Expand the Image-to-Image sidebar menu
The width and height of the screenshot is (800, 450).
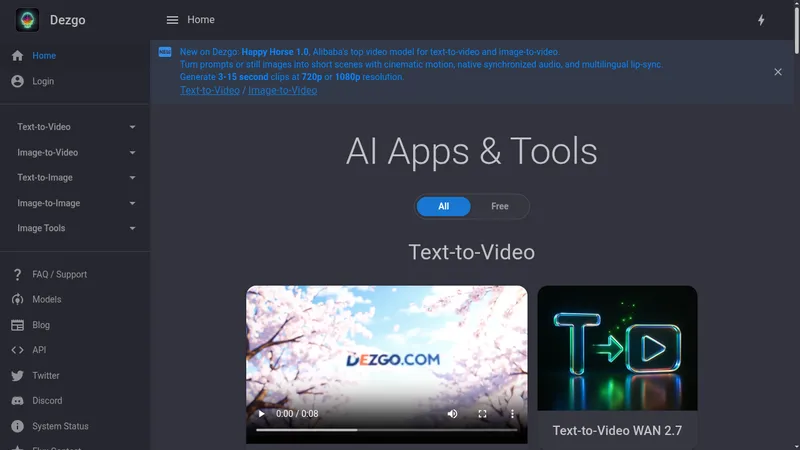click(x=75, y=203)
